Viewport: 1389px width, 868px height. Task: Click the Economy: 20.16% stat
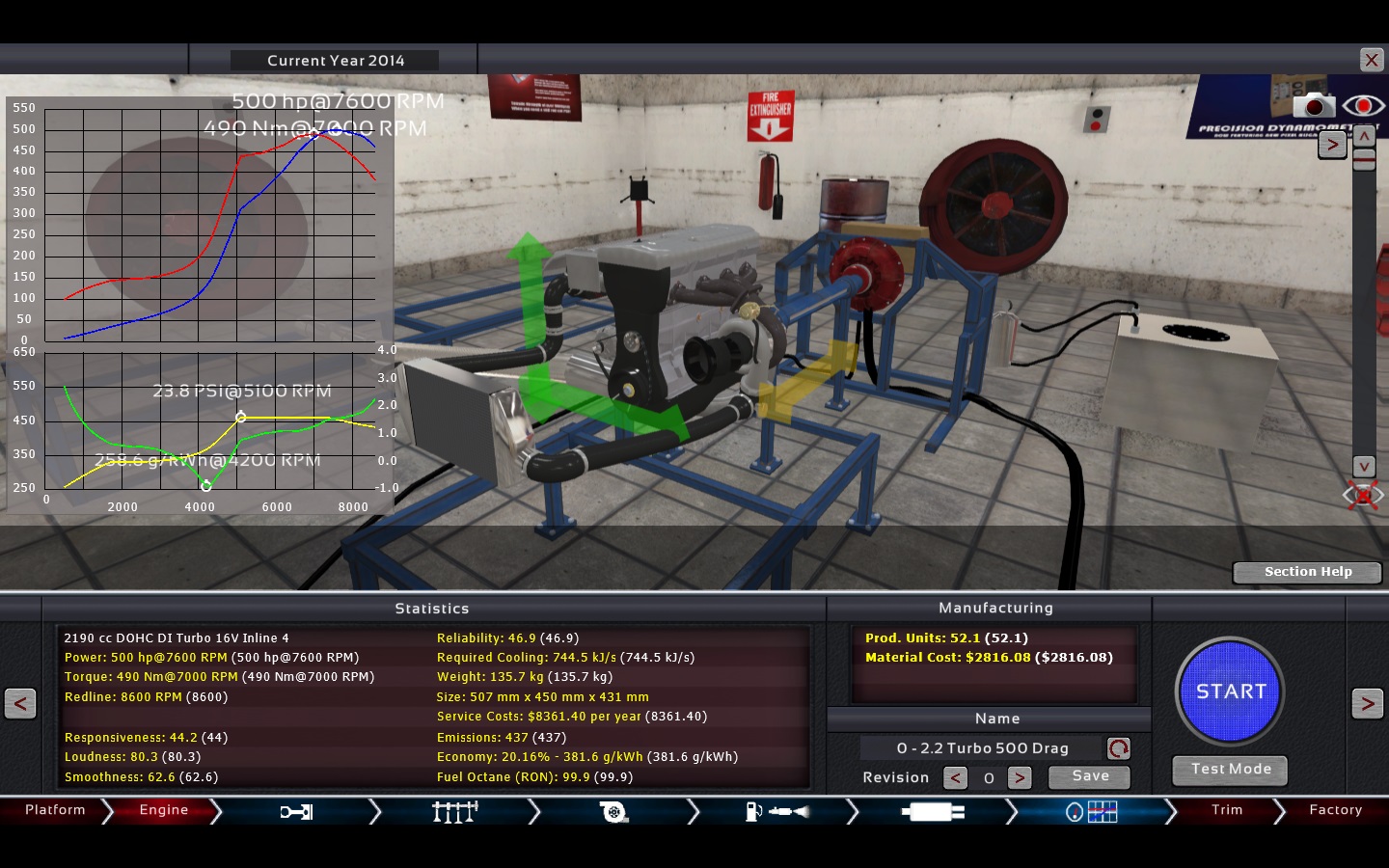[x=586, y=757]
